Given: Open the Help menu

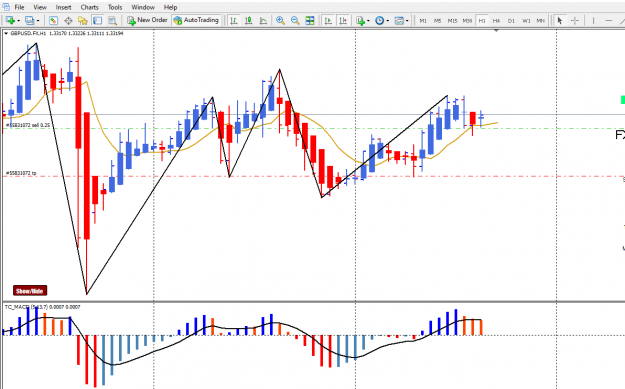Looking at the screenshot, I should (x=171, y=7).
